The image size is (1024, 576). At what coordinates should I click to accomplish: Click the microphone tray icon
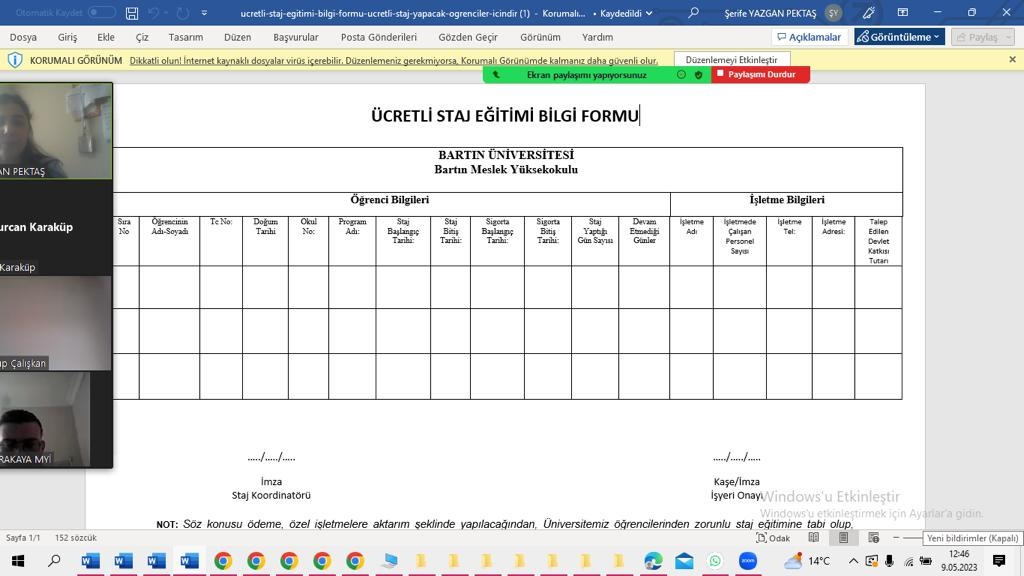889,561
